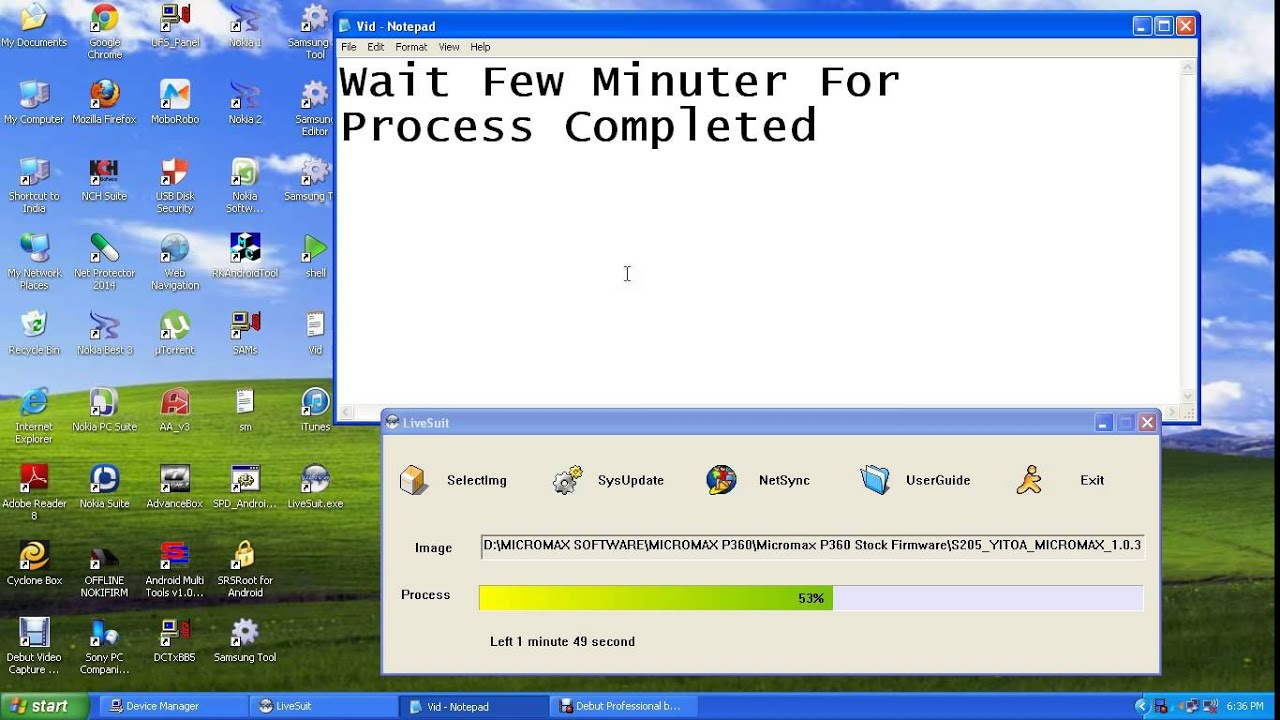Click the 6:36 PM taskbar clock
This screenshot has height=720, width=1280.
point(1245,706)
